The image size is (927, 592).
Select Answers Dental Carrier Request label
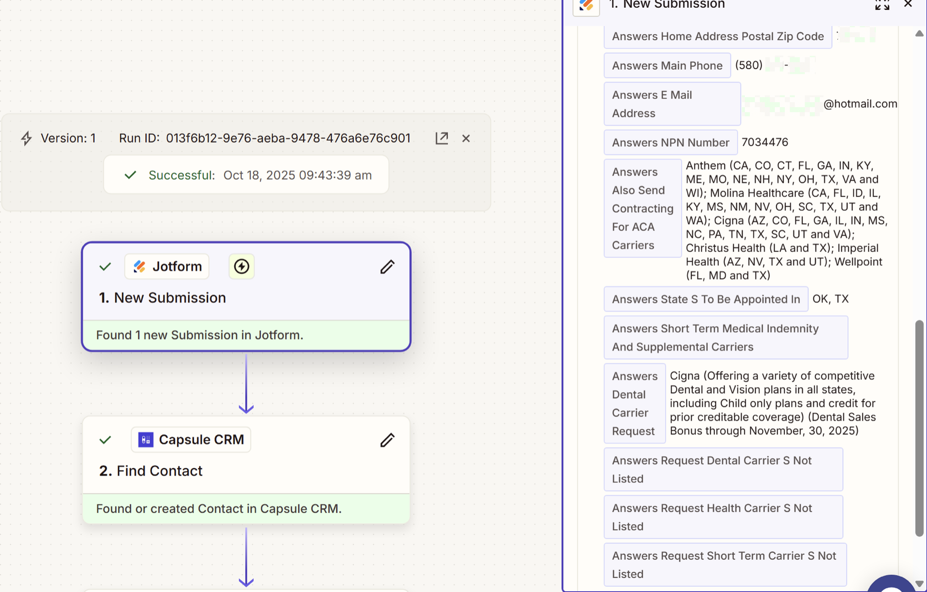tap(634, 404)
